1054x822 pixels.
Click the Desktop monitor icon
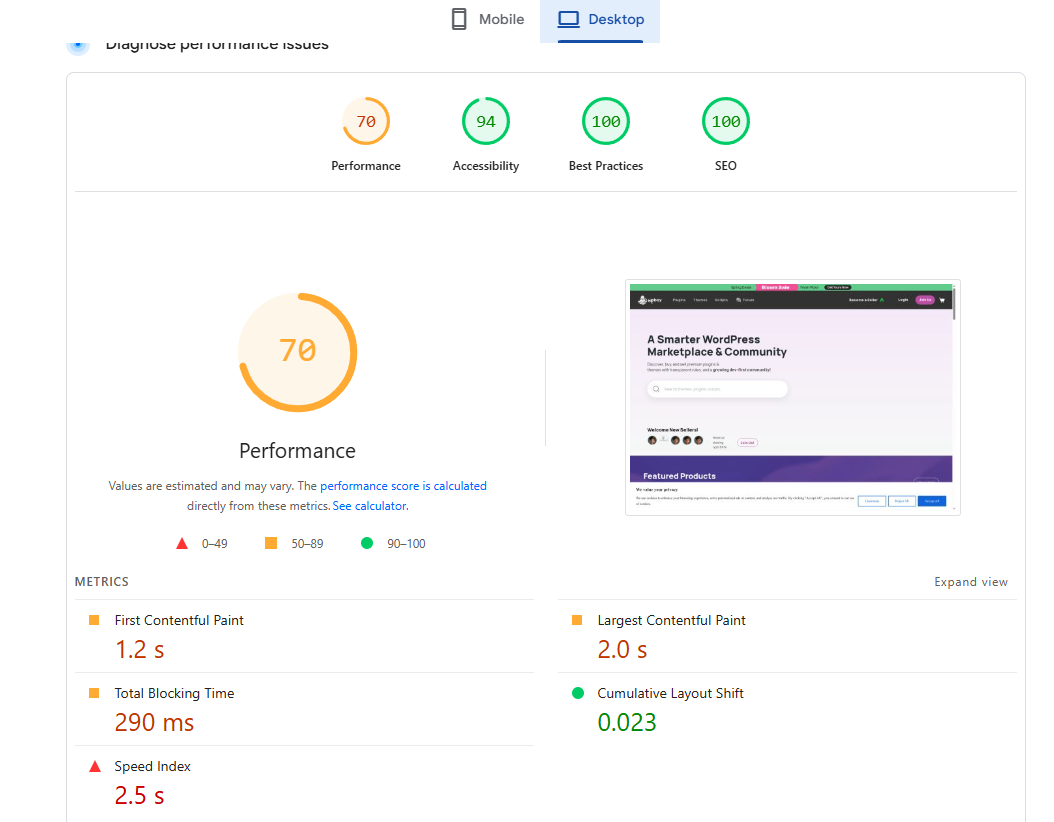pyautogui.click(x=569, y=19)
